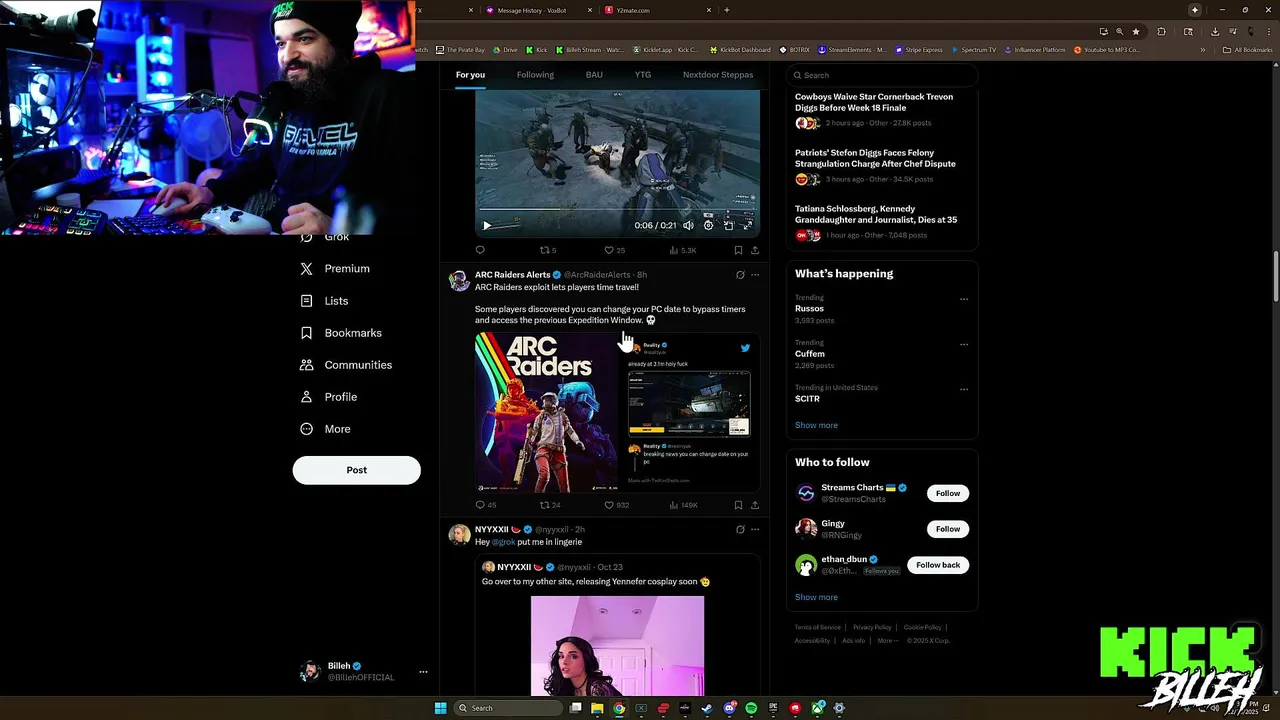The width and height of the screenshot is (1280, 720).
Task: Go to Profile in the sidebar
Action: (x=329, y=397)
